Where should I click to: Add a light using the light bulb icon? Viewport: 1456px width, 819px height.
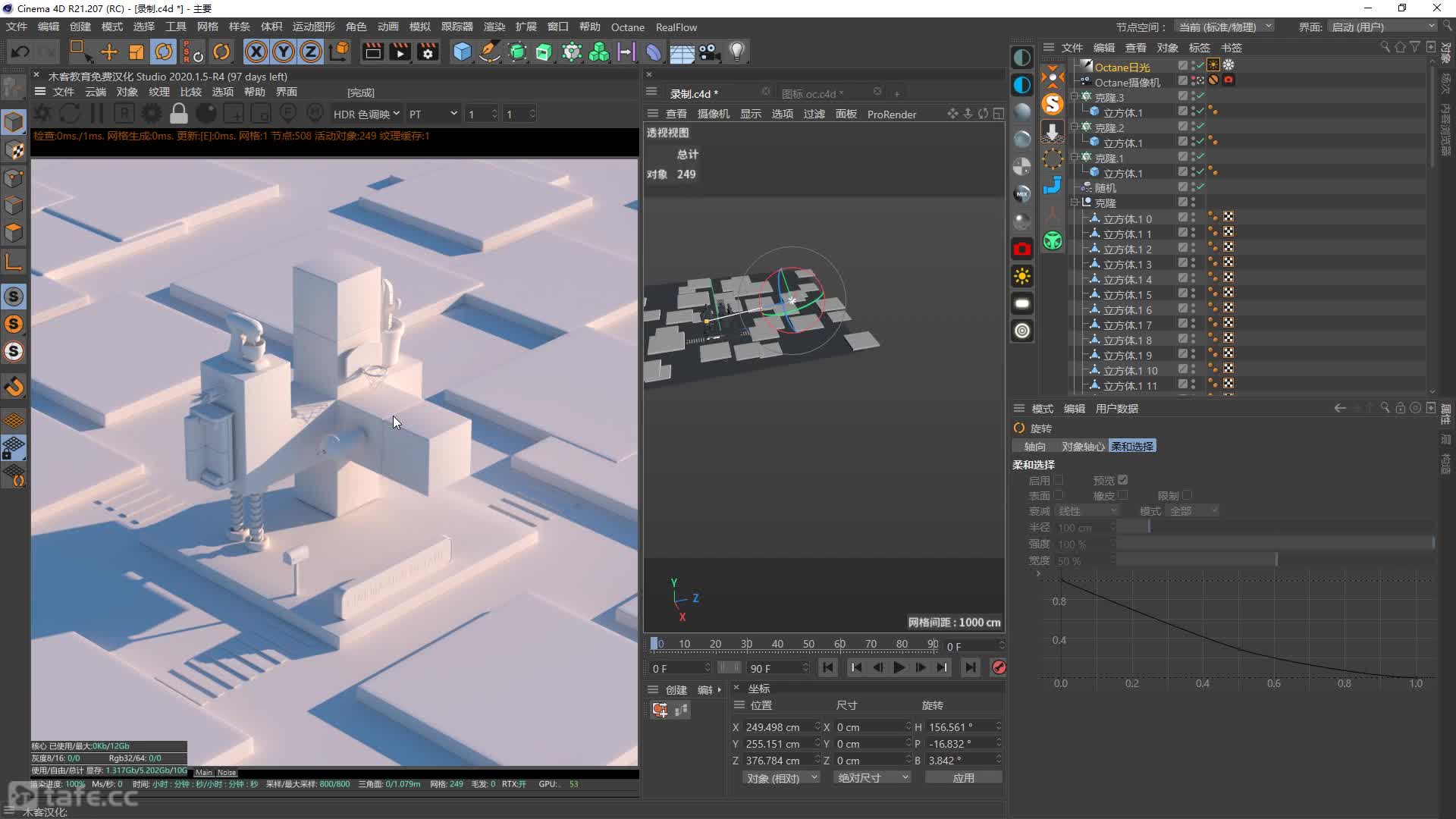(x=737, y=52)
